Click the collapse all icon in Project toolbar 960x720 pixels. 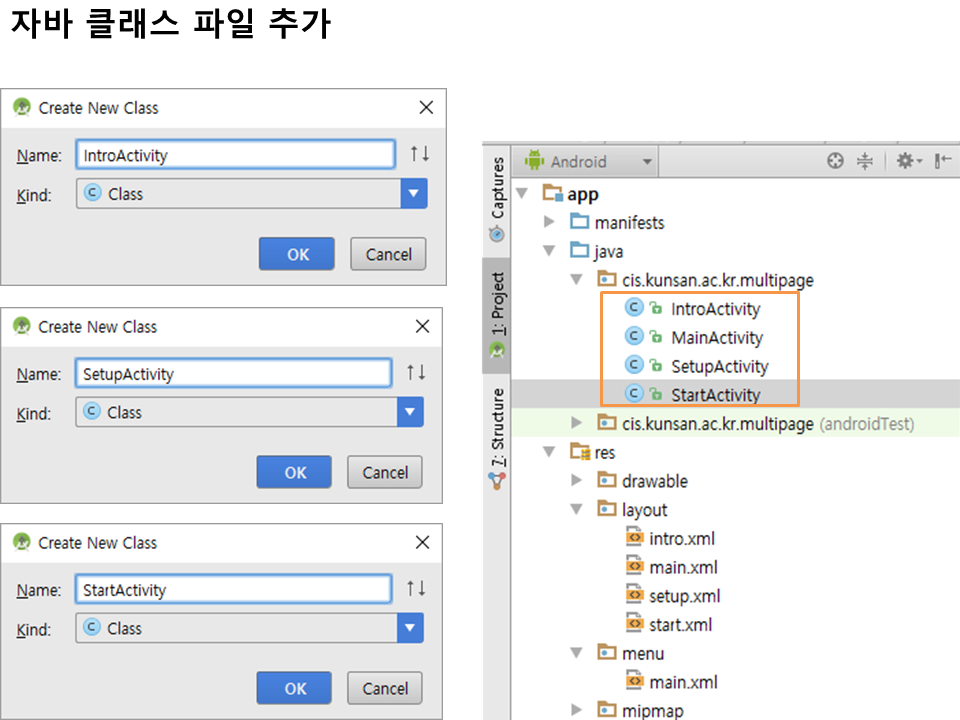[x=866, y=161]
